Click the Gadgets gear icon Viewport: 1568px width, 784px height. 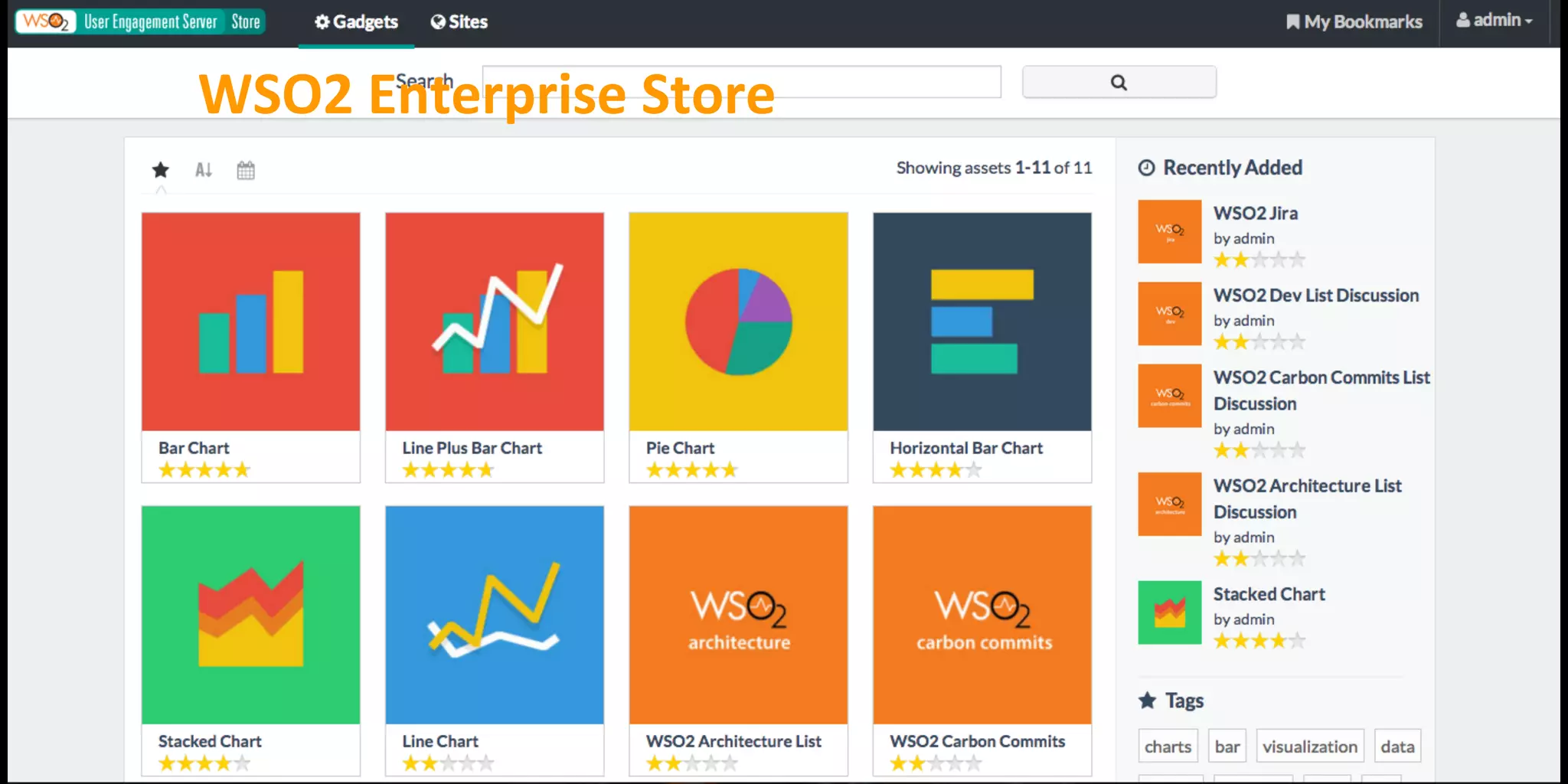(x=322, y=22)
